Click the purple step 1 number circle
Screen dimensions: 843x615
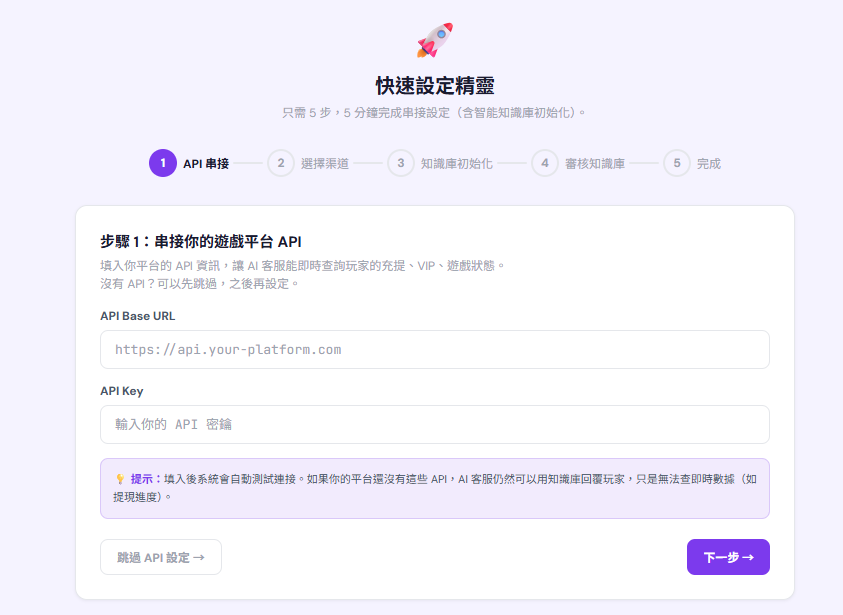(162, 163)
